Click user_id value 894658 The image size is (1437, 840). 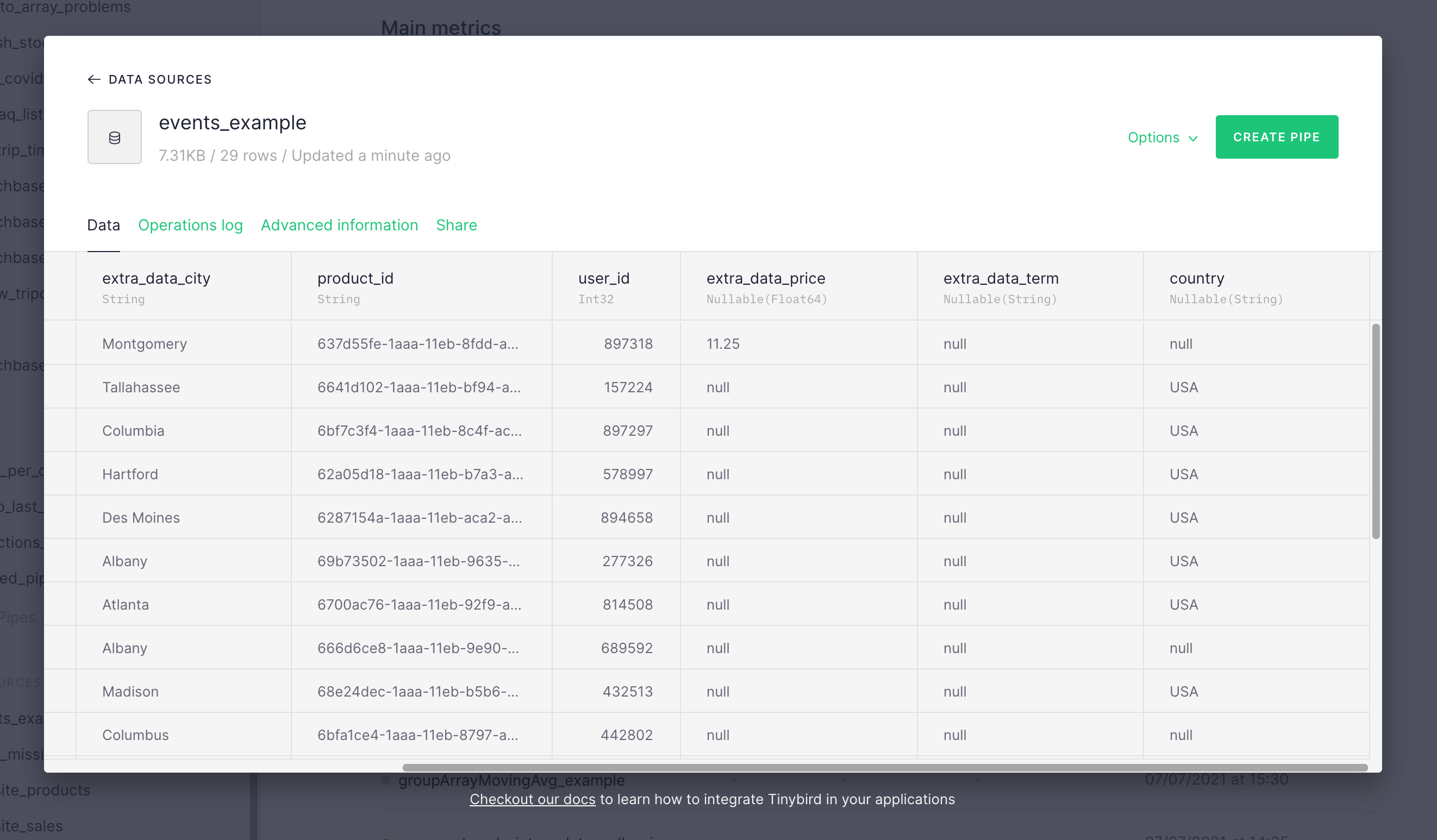click(x=627, y=517)
